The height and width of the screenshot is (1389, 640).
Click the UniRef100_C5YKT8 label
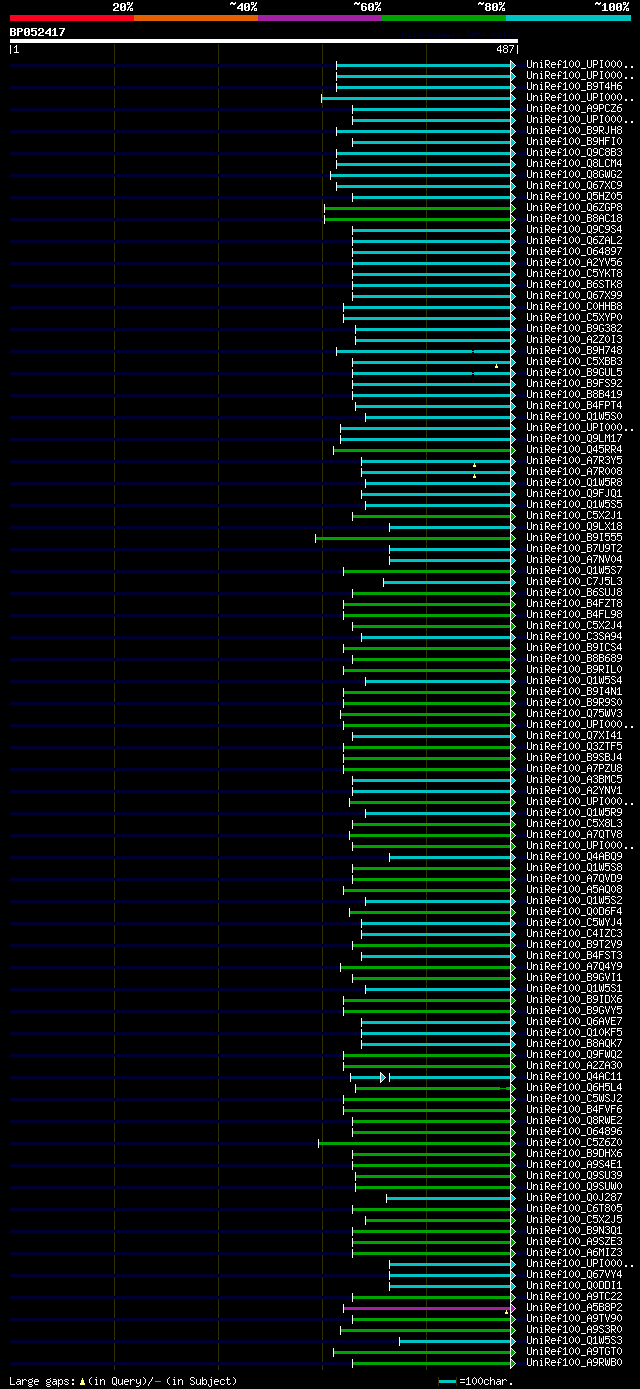coord(574,274)
